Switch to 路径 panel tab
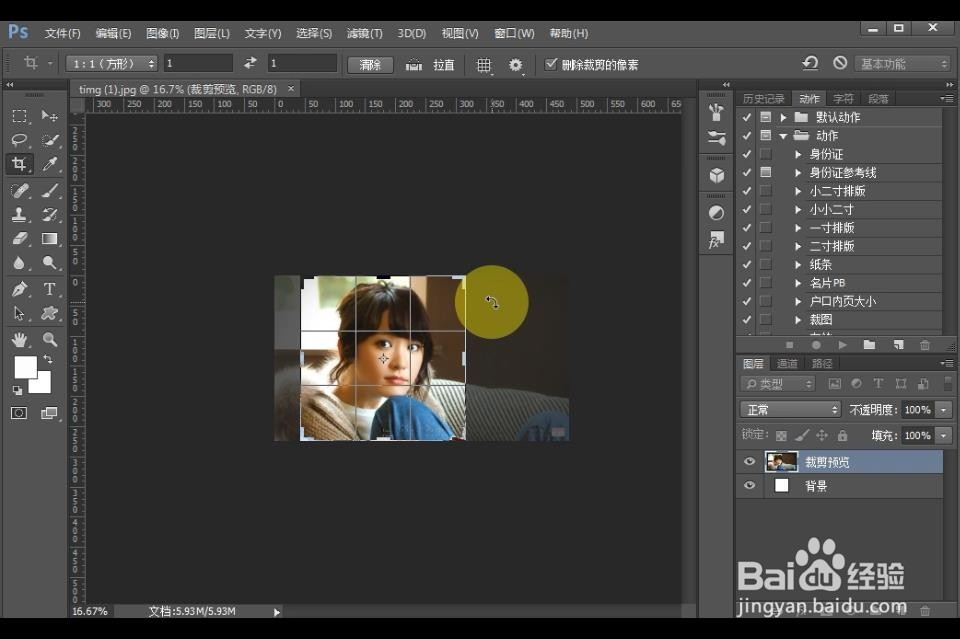Viewport: 960px width, 639px height. tap(822, 364)
